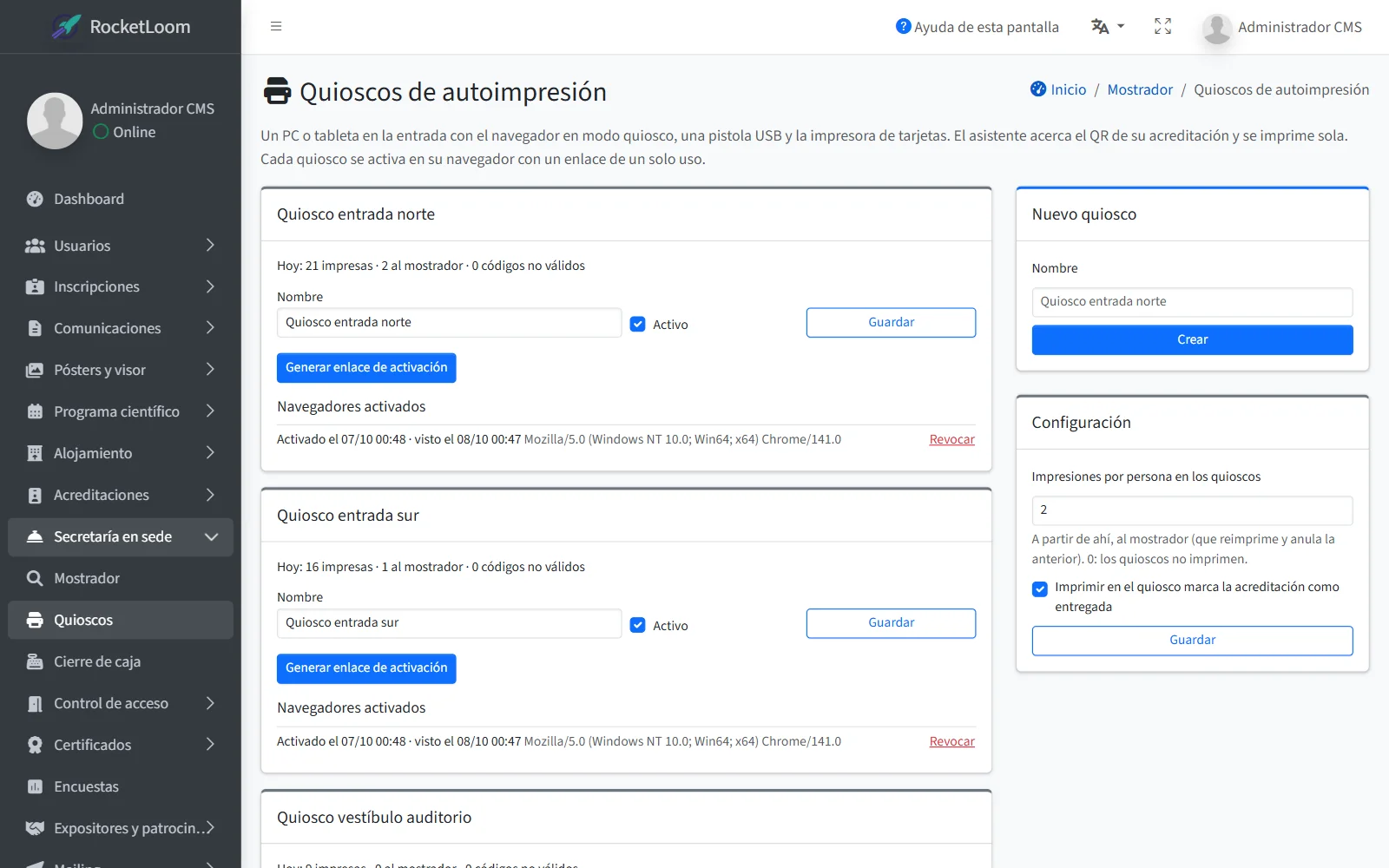The image size is (1389, 868).
Task: Uncheck Activo for Quiosco entrada sur
Action: [638, 625]
